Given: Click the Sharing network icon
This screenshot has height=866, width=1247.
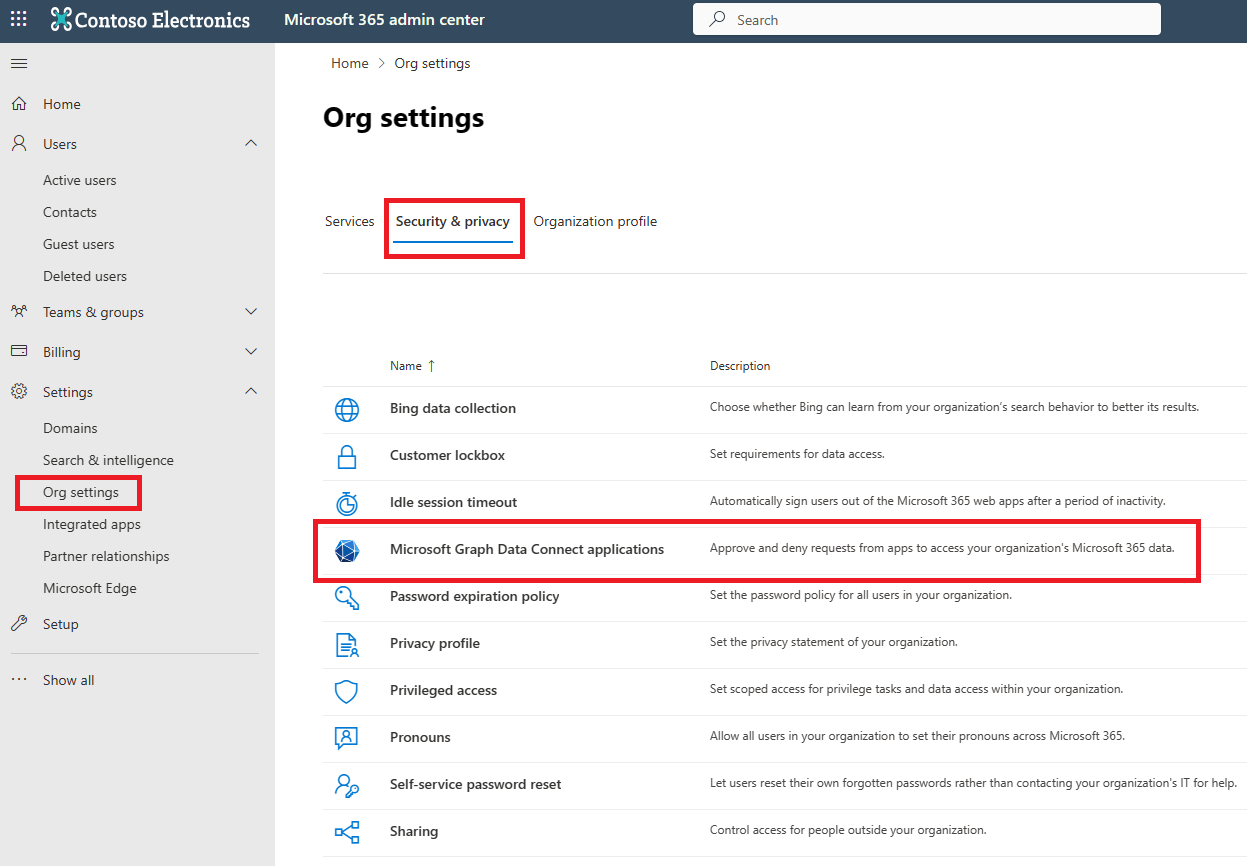Looking at the screenshot, I should (347, 832).
